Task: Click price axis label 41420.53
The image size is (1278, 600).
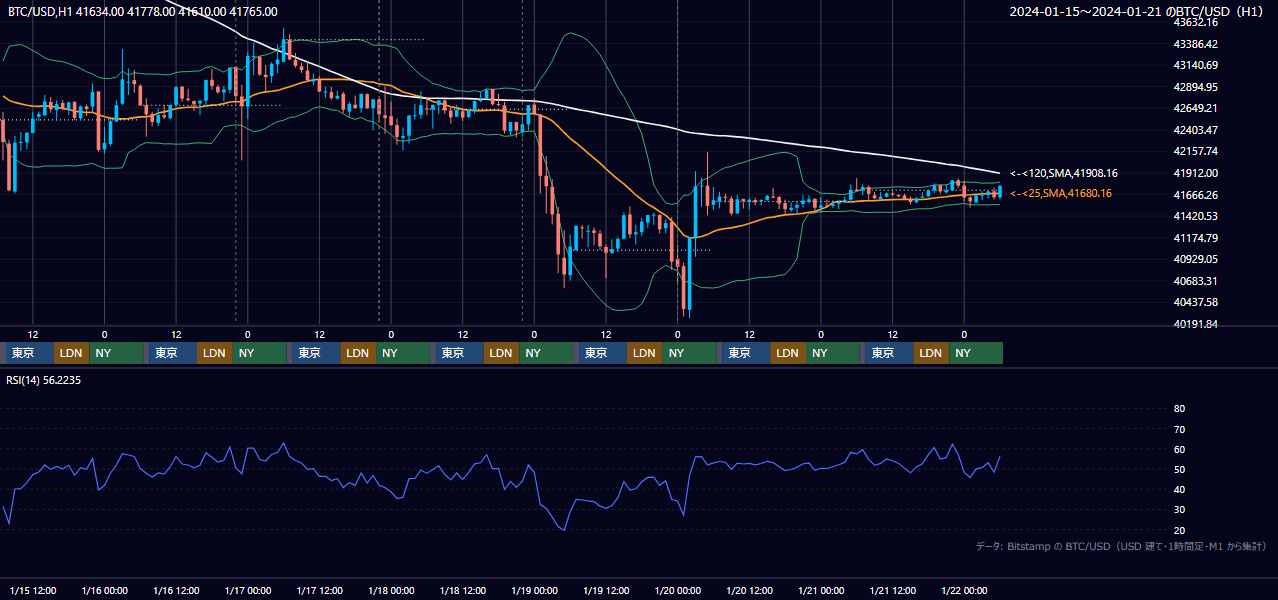Action: click(x=1195, y=216)
